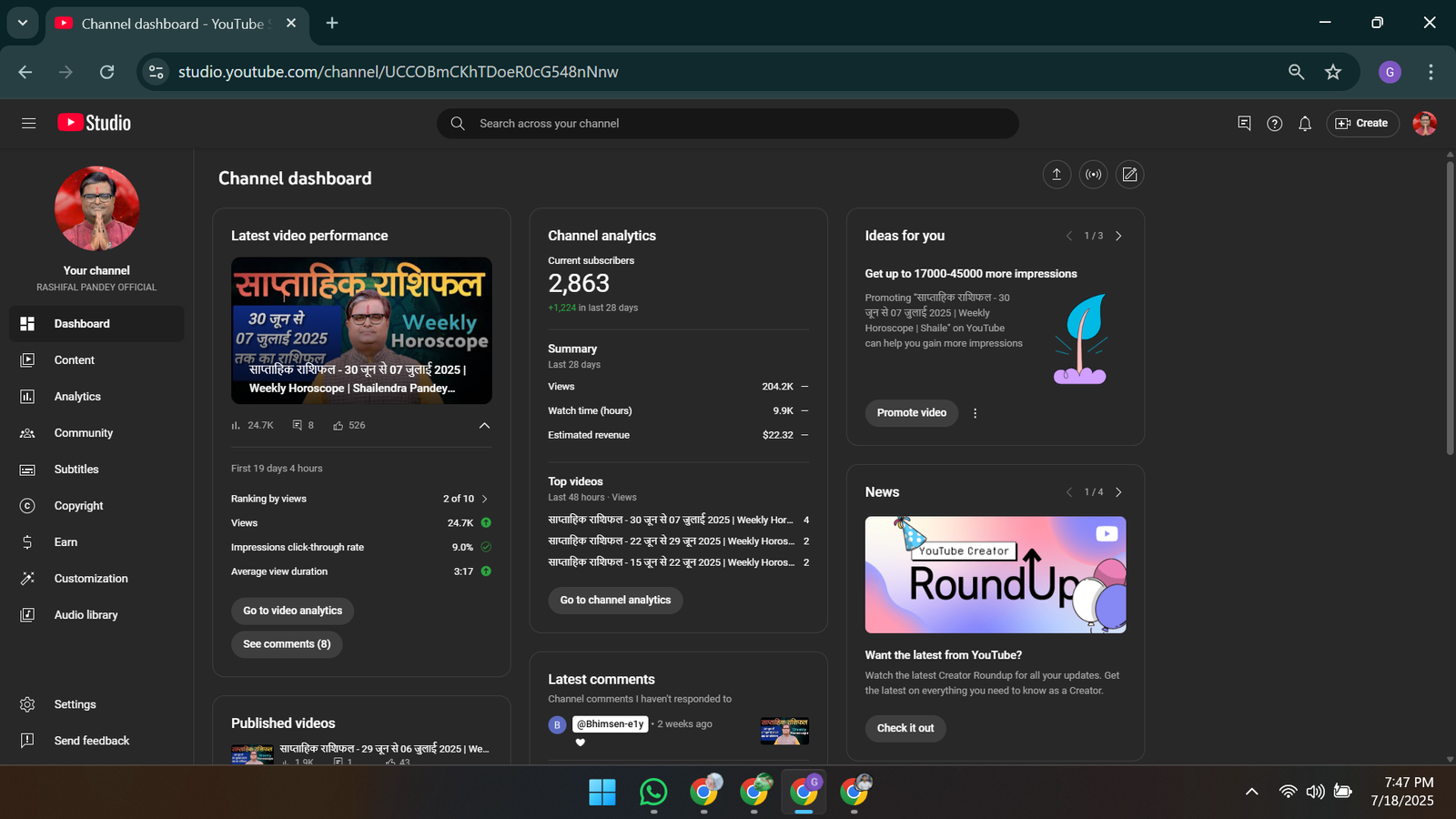Go to previous idea in Ideas for you

[1069, 236]
